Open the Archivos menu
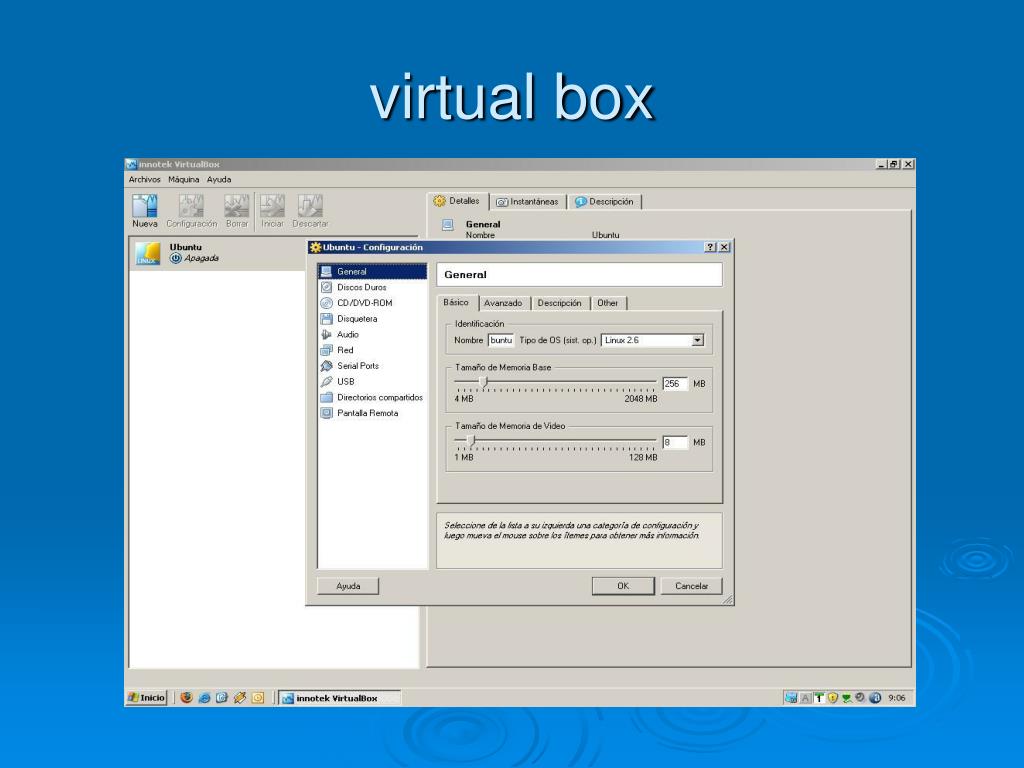 (144, 180)
